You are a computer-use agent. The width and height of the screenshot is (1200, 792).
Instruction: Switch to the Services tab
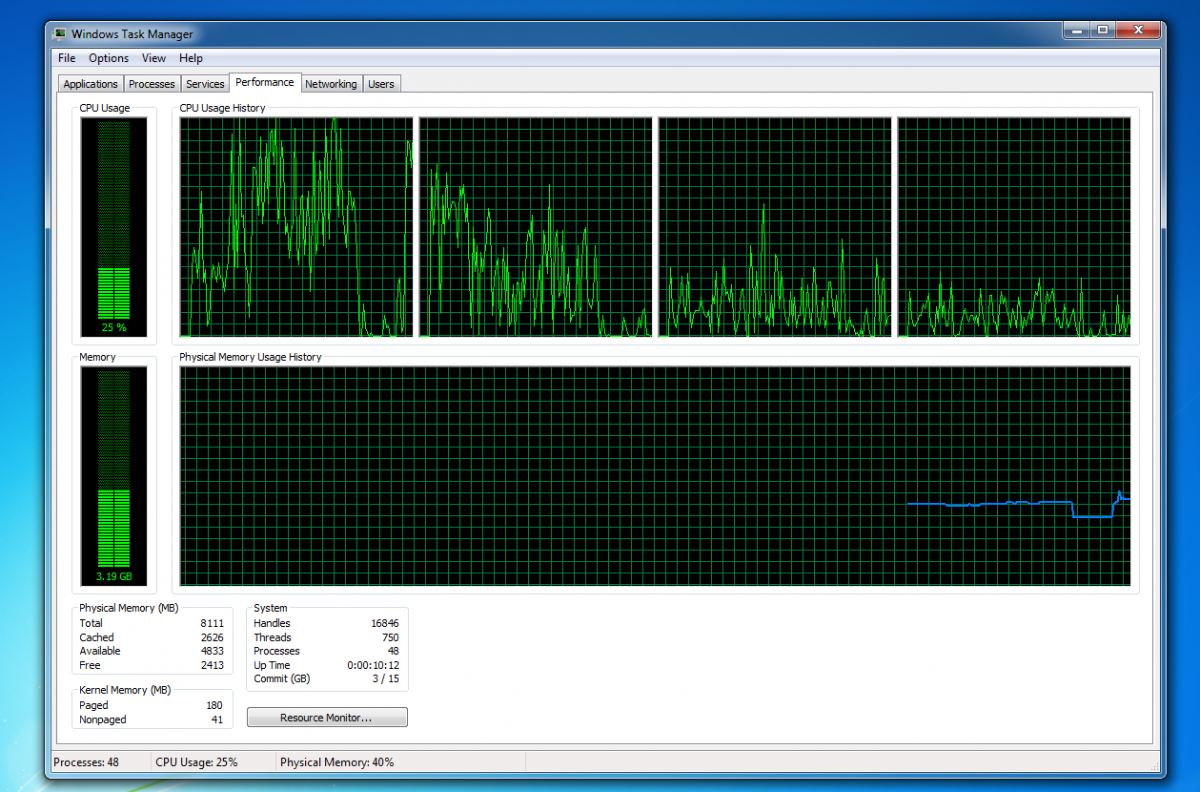[x=205, y=84]
